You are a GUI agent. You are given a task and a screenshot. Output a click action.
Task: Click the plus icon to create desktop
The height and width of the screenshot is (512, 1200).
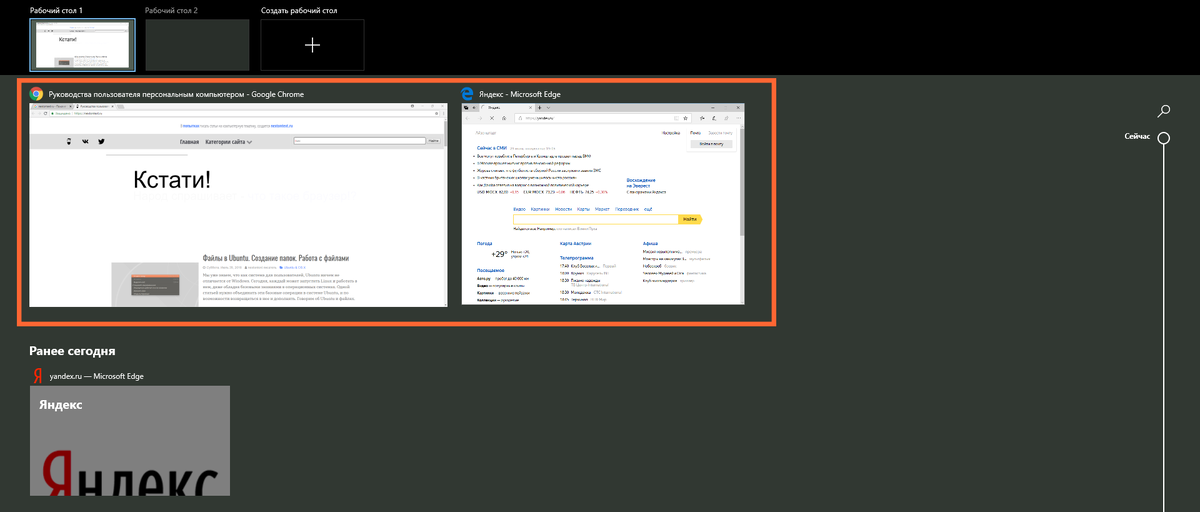[x=312, y=45]
